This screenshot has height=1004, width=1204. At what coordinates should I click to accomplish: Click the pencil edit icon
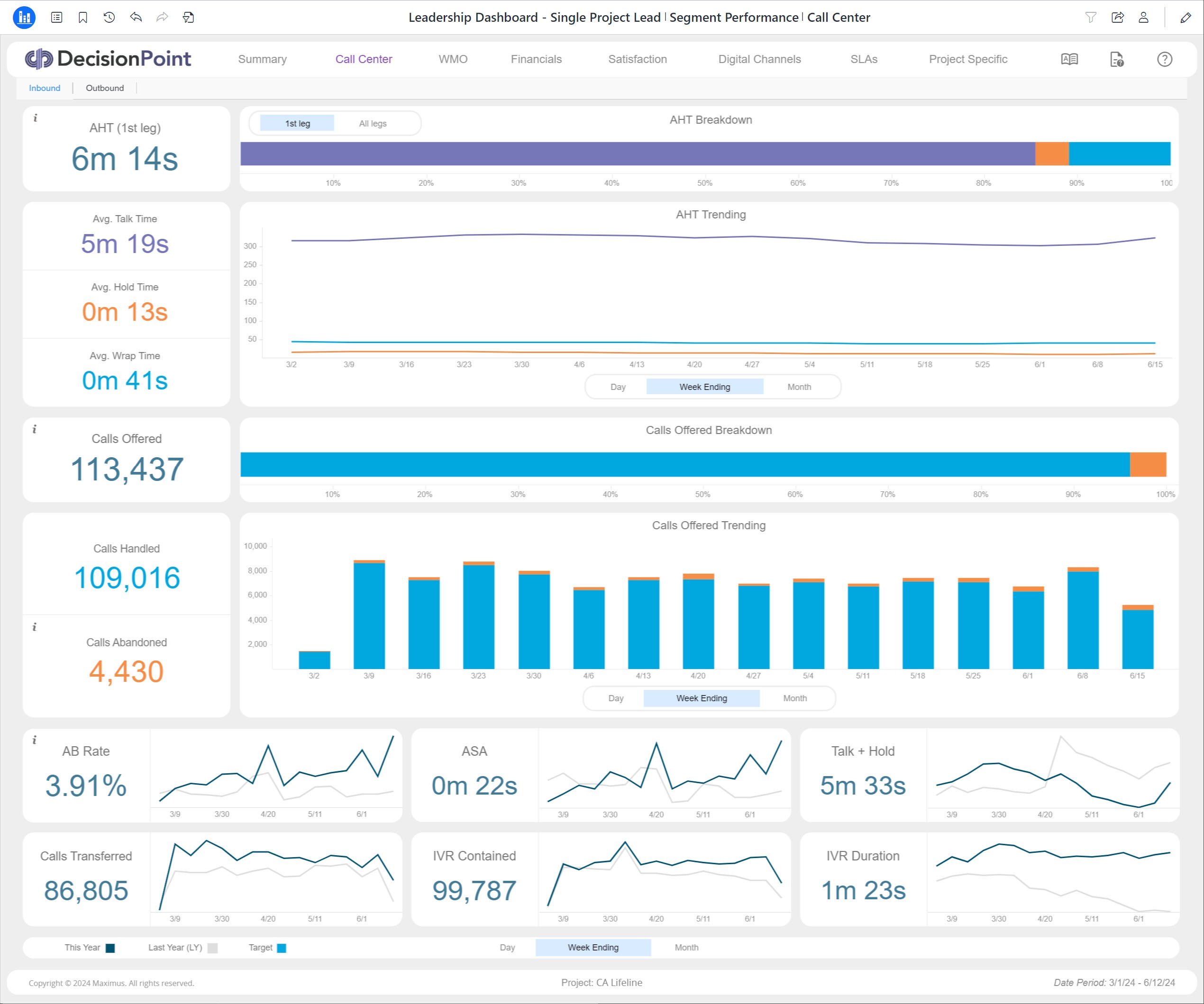1186,17
